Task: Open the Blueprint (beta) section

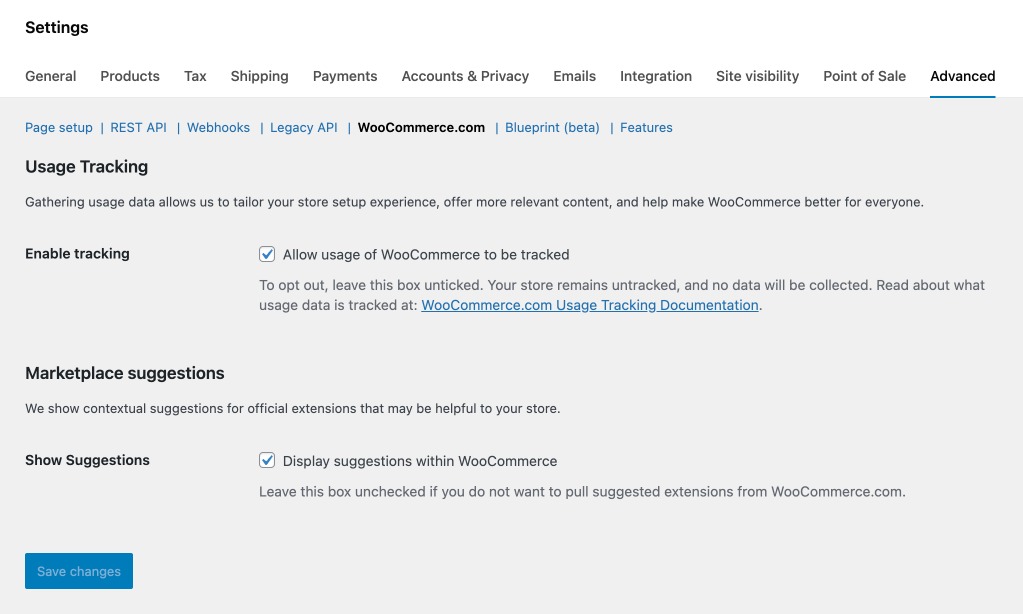Action: [552, 127]
